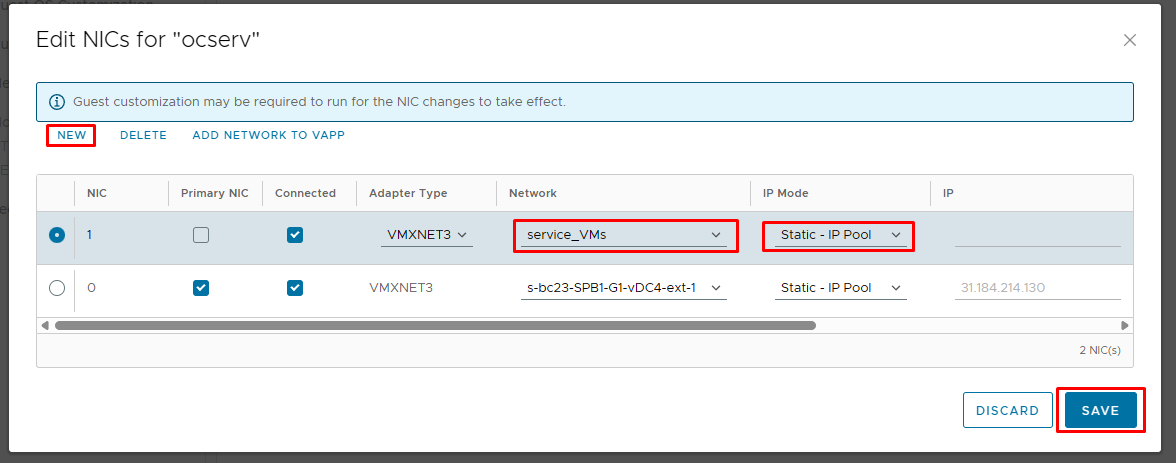Open the service_VMs network dropdown

pos(624,235)
